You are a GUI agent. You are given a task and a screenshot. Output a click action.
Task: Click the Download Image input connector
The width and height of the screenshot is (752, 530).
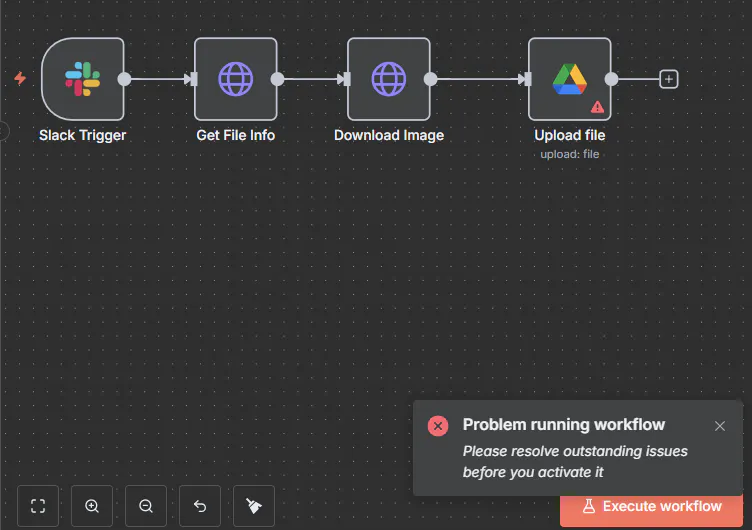coord(347,79)
